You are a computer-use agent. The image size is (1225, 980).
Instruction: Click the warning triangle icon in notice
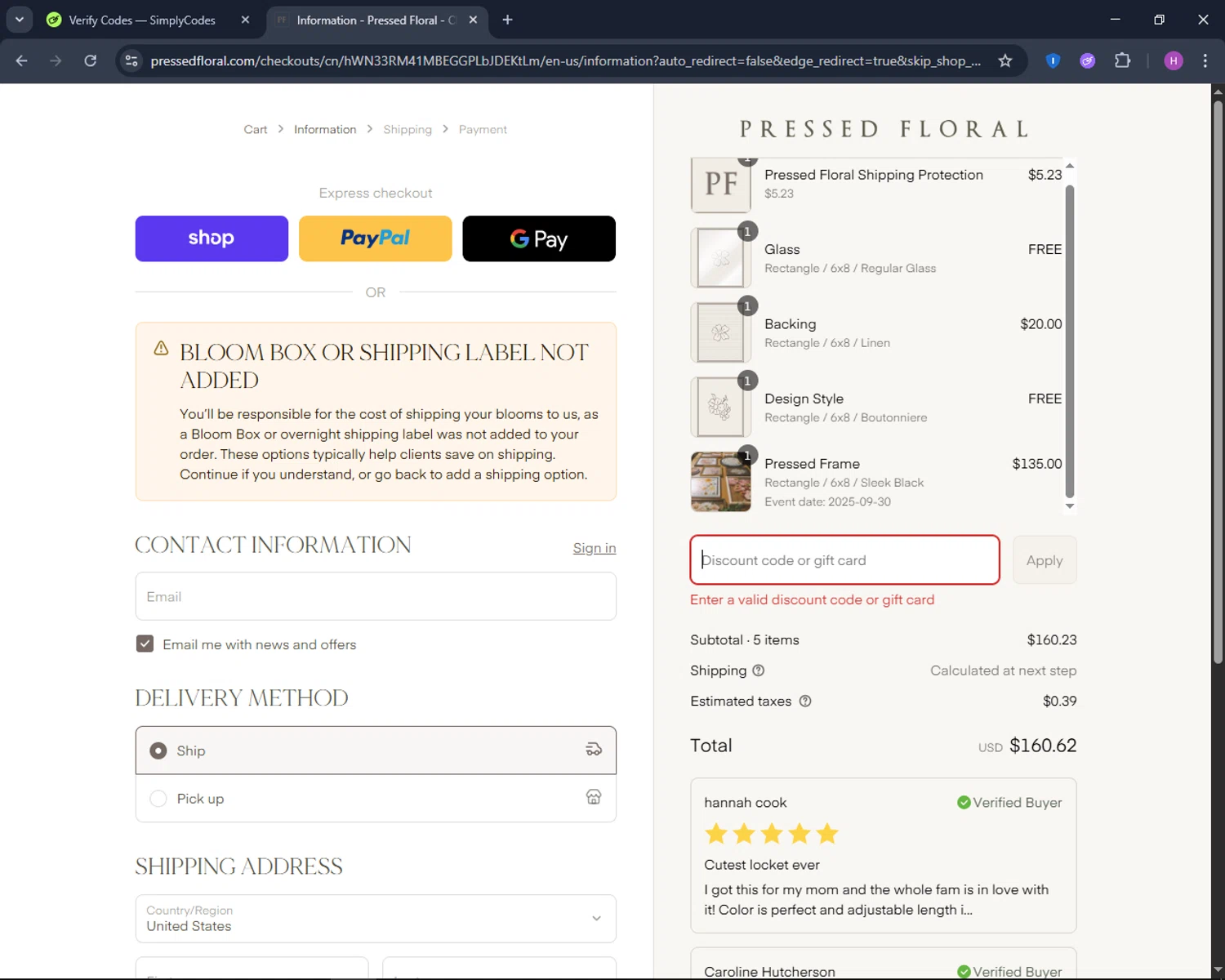pos(161,348)
